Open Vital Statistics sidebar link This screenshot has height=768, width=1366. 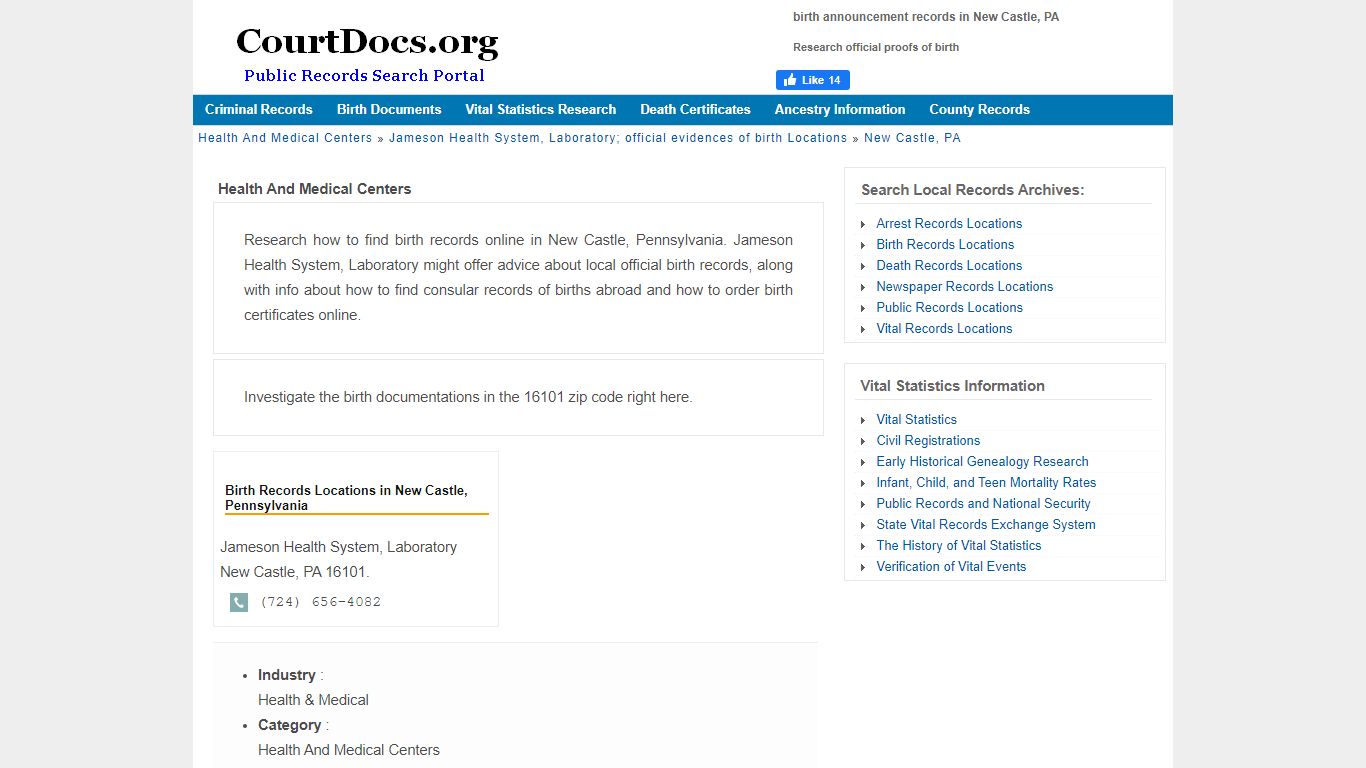pos(916,420)
